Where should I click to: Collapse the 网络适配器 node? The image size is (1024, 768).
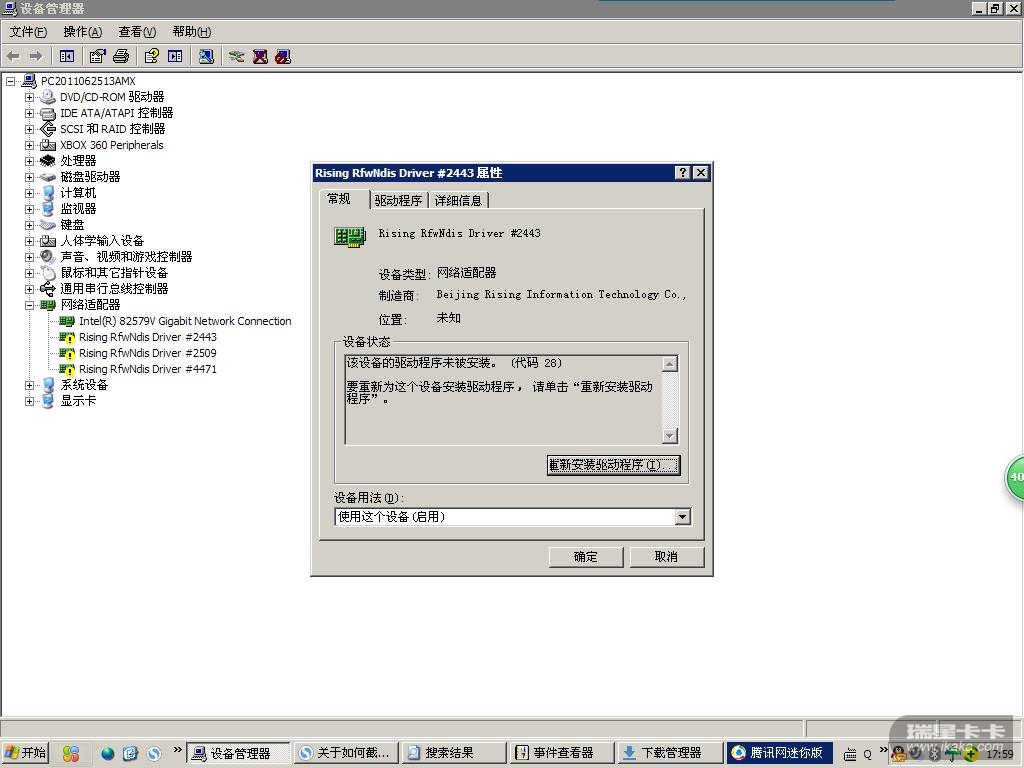pos(29,305)
